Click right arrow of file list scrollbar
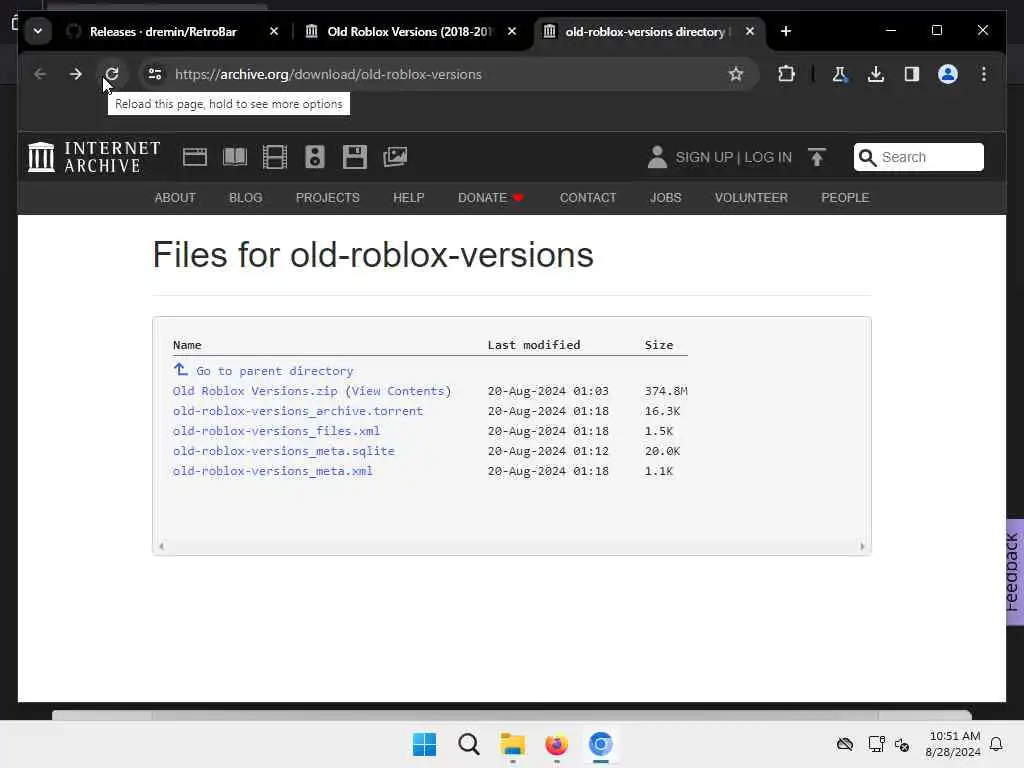The width and height of the screenshot is (1024, 768). (862, 547)
